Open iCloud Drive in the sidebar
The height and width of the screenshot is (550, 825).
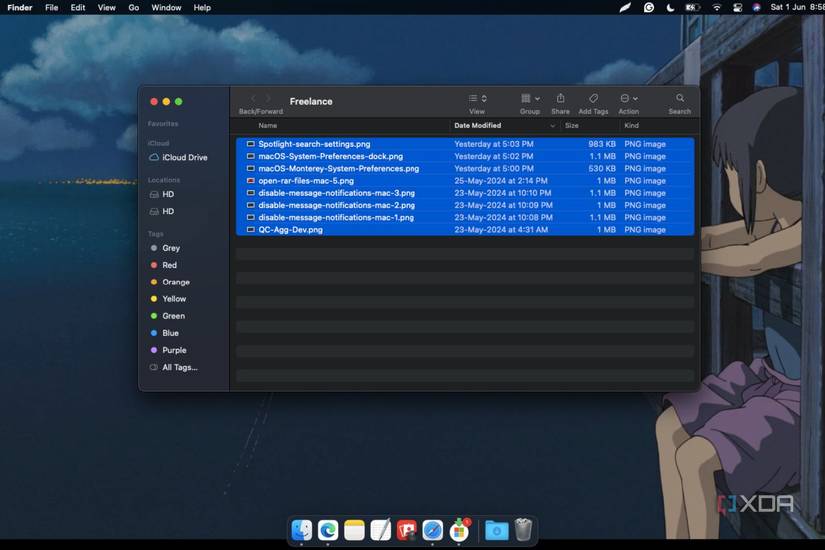(184, 158)
